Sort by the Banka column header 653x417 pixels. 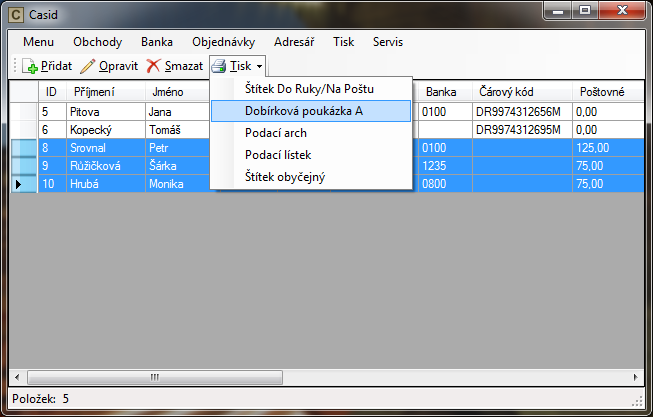[x=445, y=92]
